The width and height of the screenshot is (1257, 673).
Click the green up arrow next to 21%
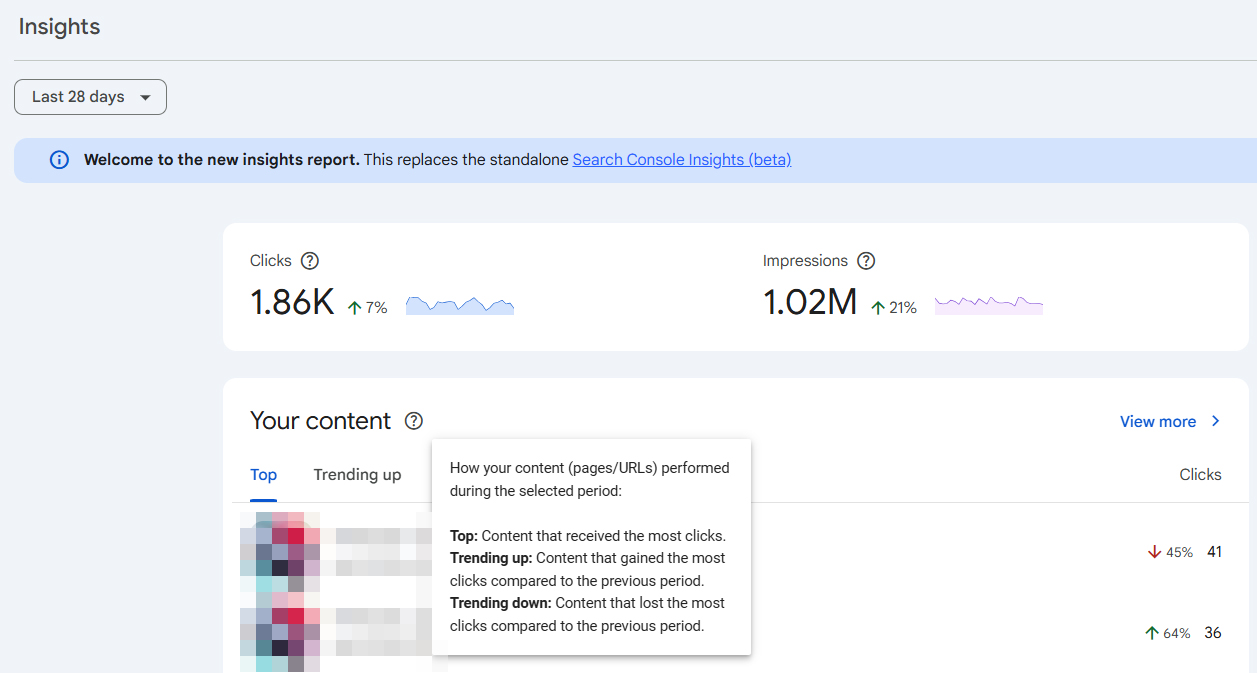(x=878, y=308)
